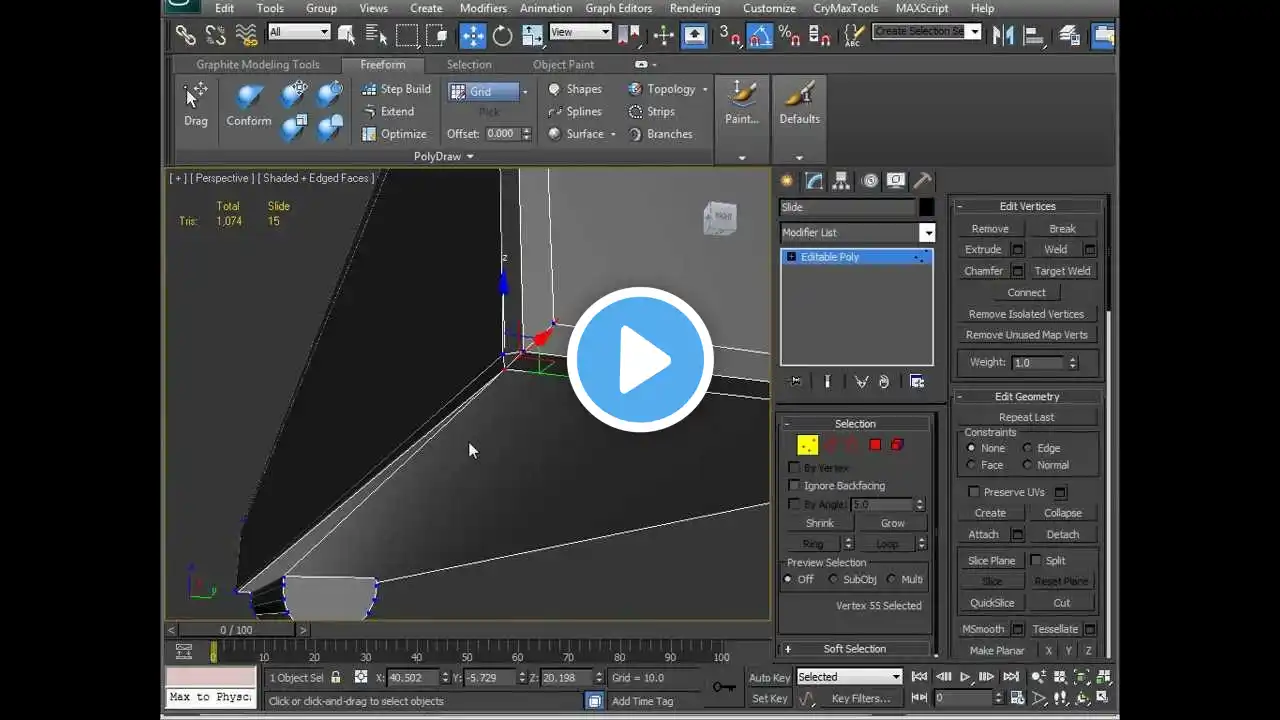This screenshot has height=720, width=1280.
Task: Open the Modify panel tab icon
Action: point(814,181)
